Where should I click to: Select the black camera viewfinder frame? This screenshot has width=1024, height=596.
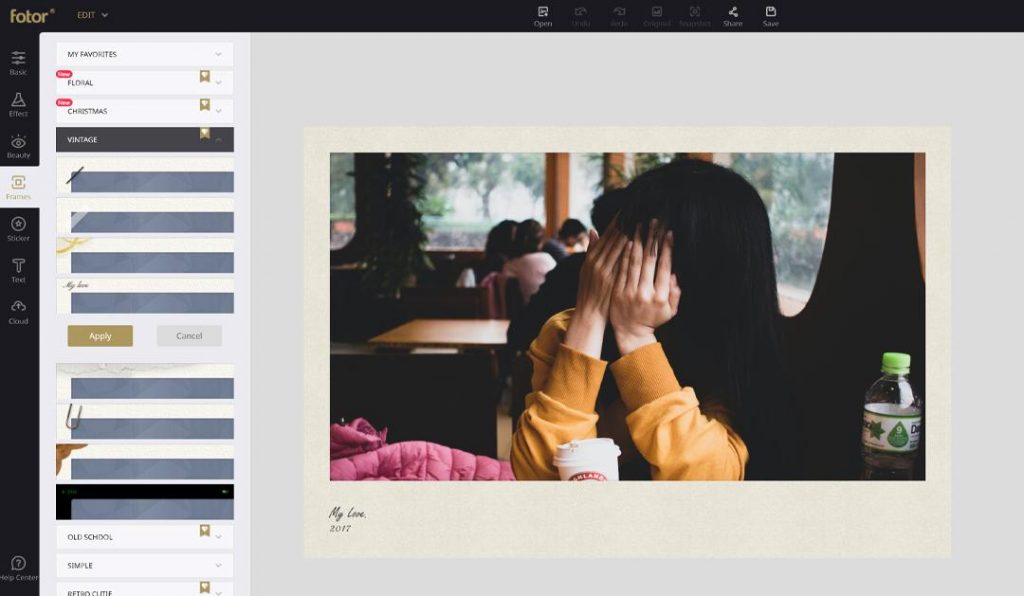point(145,502)
